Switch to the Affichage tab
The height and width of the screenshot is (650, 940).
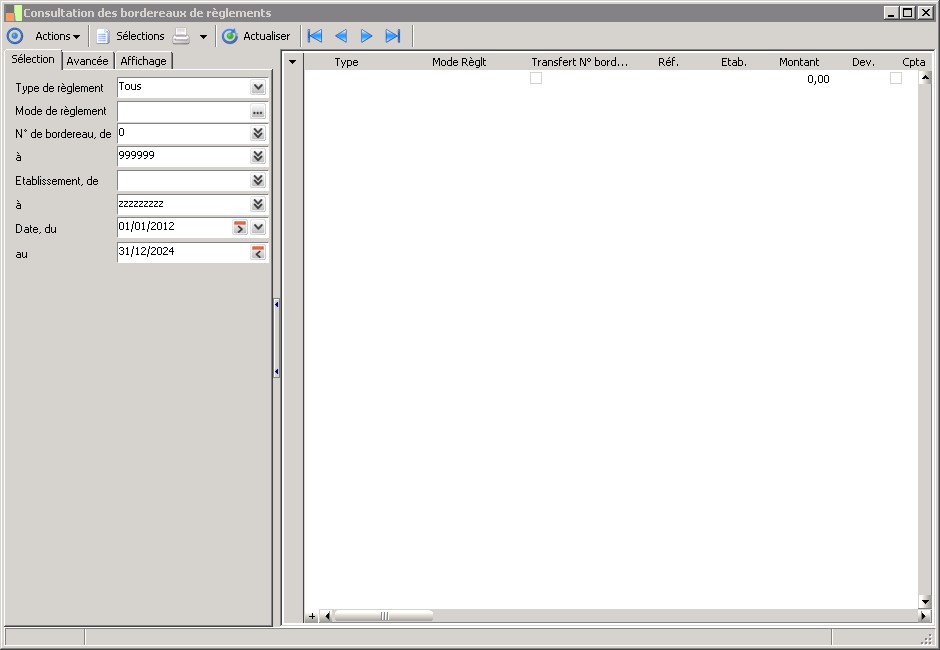(x=144, y=61)
